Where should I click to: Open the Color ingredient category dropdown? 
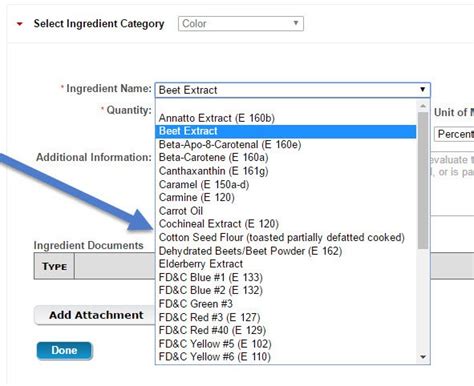pos(241,24)
